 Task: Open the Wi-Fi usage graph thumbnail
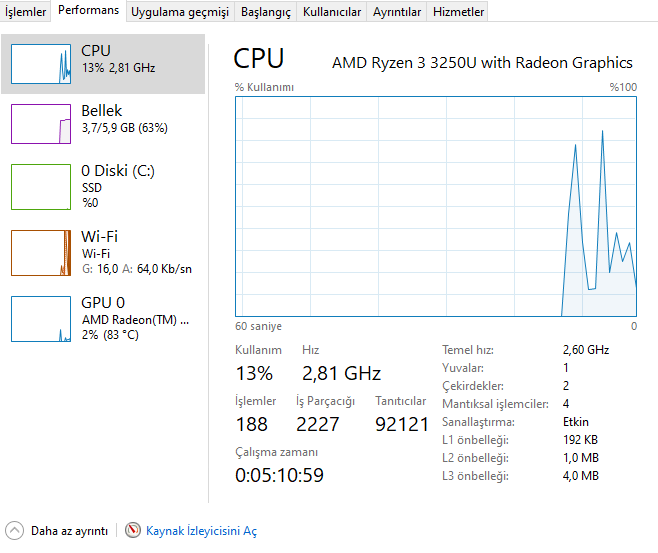click(41, 252)
